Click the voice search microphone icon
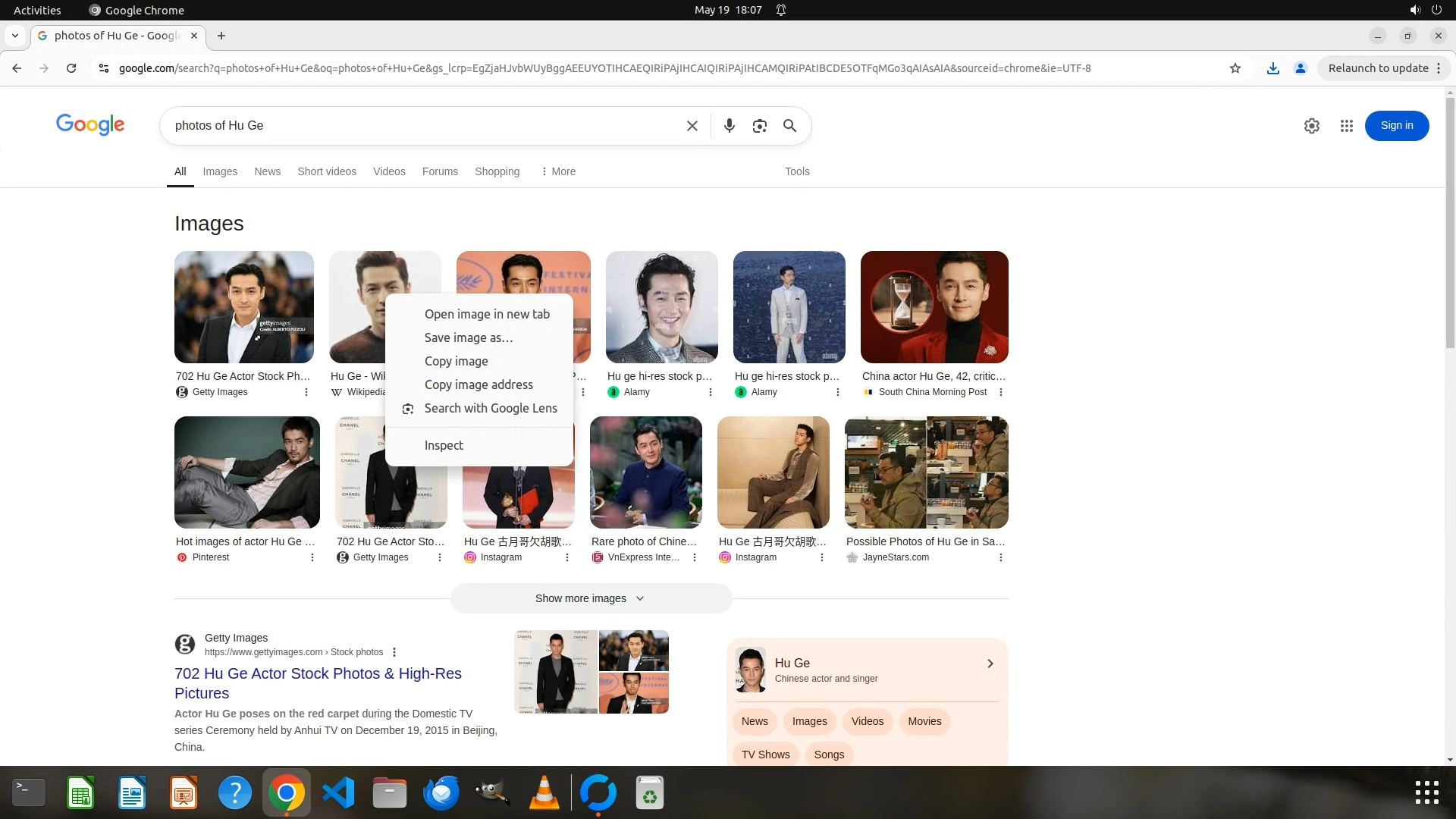Image resolution: width=1456 pixels, height=819 pixels. tap(729, 126)
